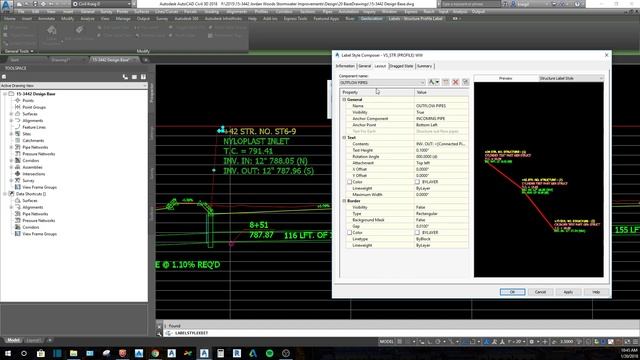Viewport: 640px width, 360px height.
Task: Click the Edit Label Style ribbon icon
Action: point(80,30)
